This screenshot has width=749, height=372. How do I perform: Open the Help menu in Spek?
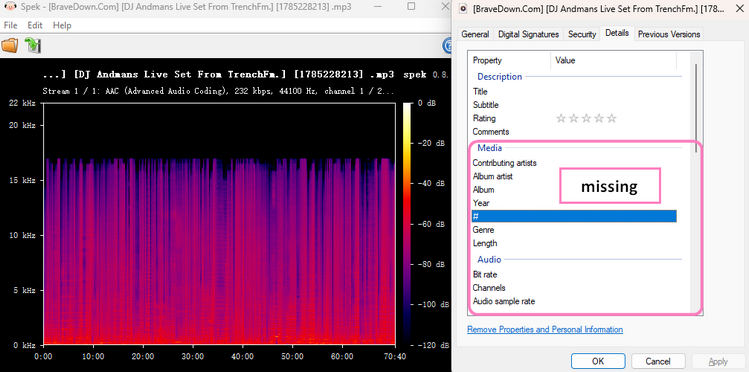62,25
